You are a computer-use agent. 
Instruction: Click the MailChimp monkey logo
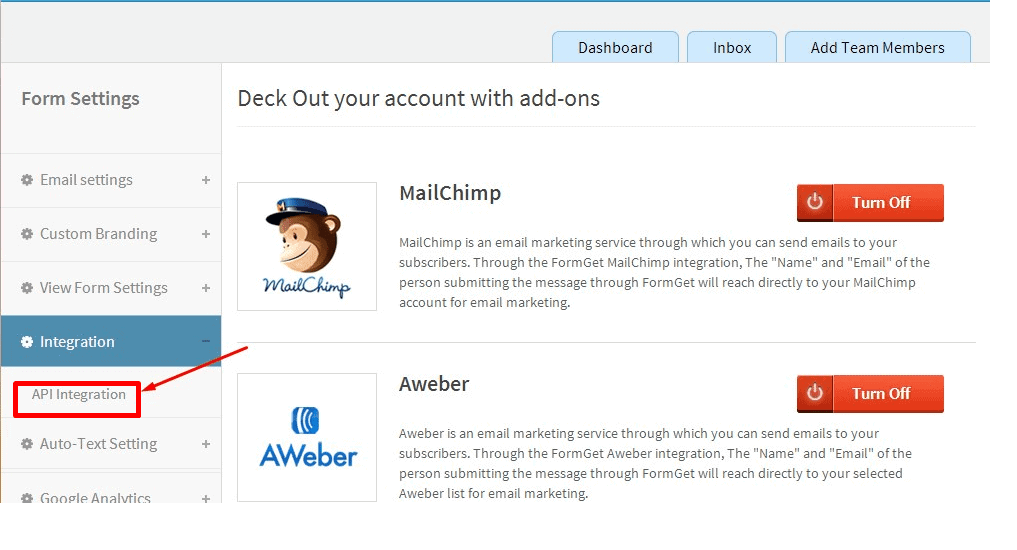(307, 246)
